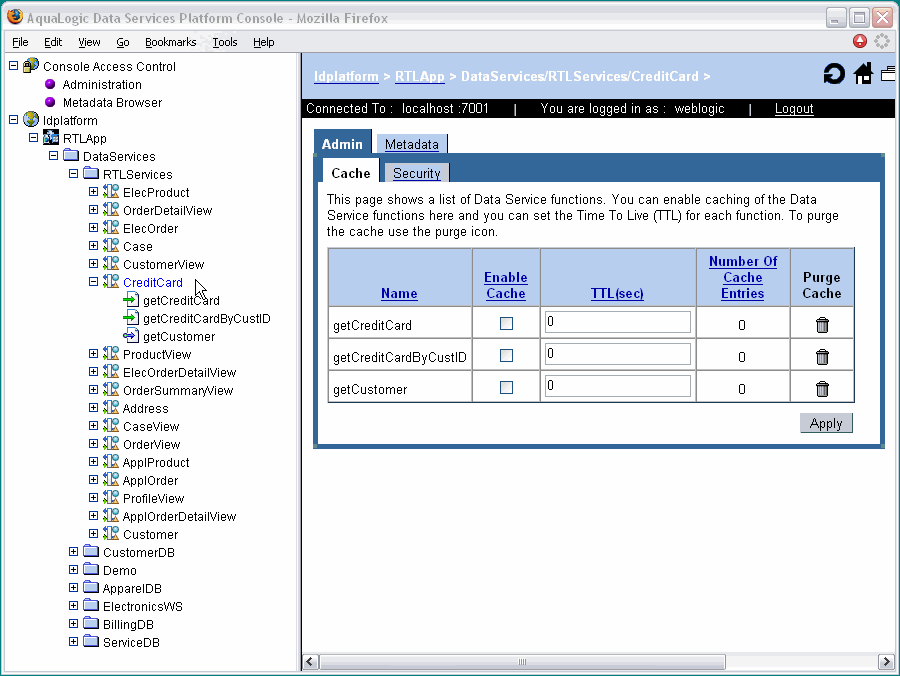Click the TTL field for getCustomer
900x676 pixels.
coord(618,386)
